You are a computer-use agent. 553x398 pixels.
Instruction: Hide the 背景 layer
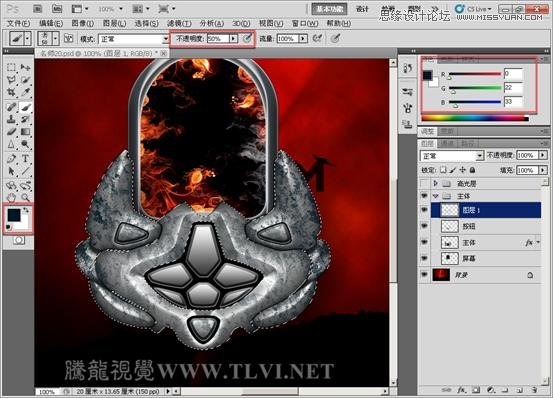[x=424, y=274]
